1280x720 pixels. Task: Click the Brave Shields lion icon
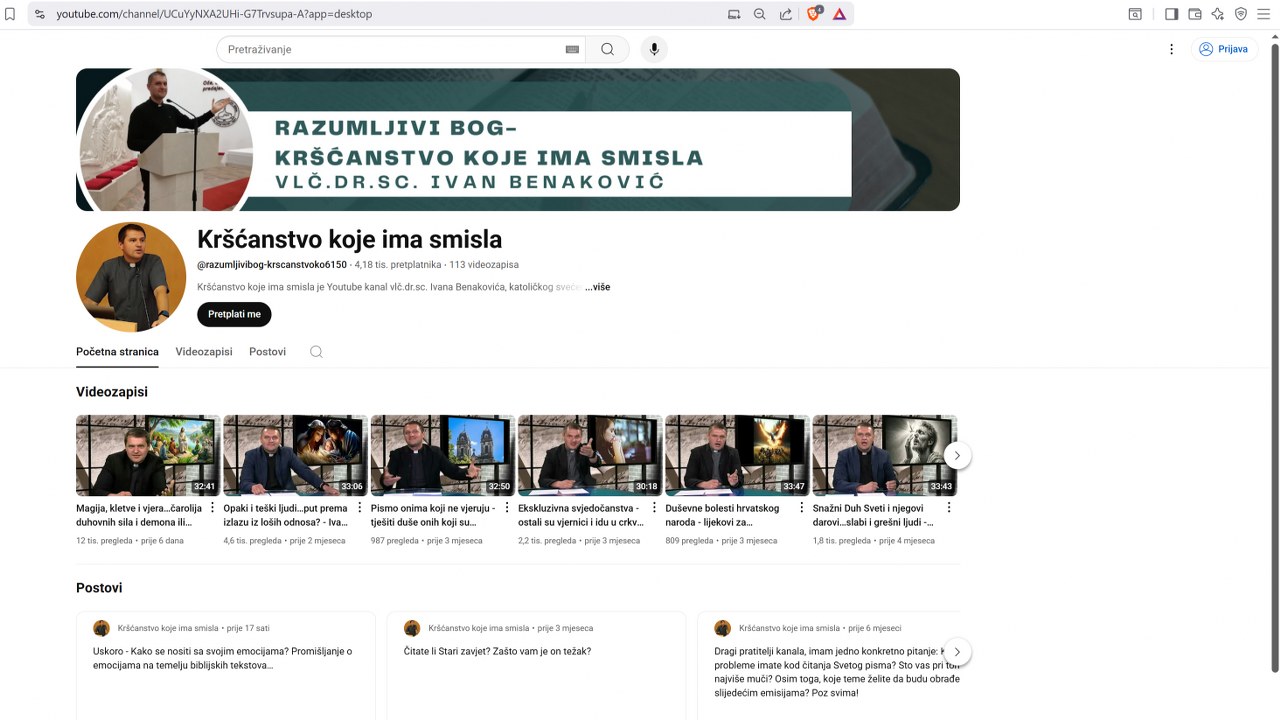814,14
